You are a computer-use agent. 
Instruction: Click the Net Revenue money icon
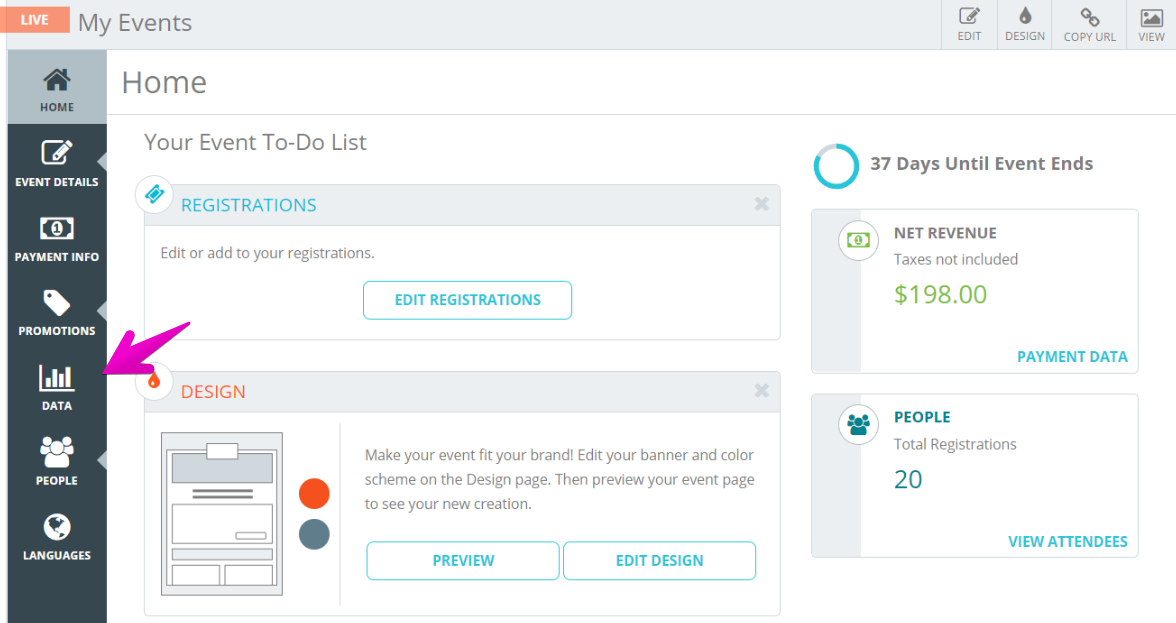click(858, 240)
